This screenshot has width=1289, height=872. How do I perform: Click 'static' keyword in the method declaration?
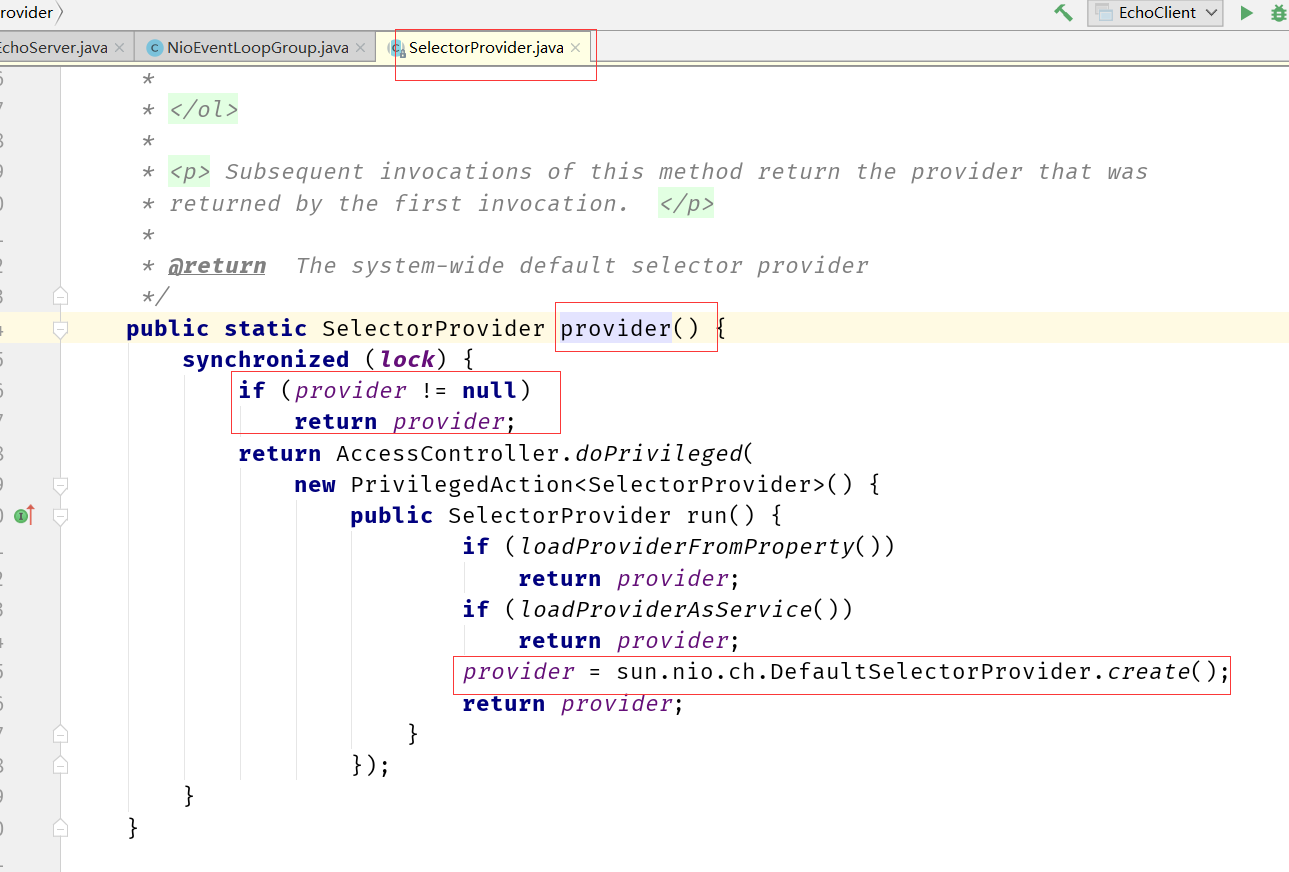pos(265,328)
